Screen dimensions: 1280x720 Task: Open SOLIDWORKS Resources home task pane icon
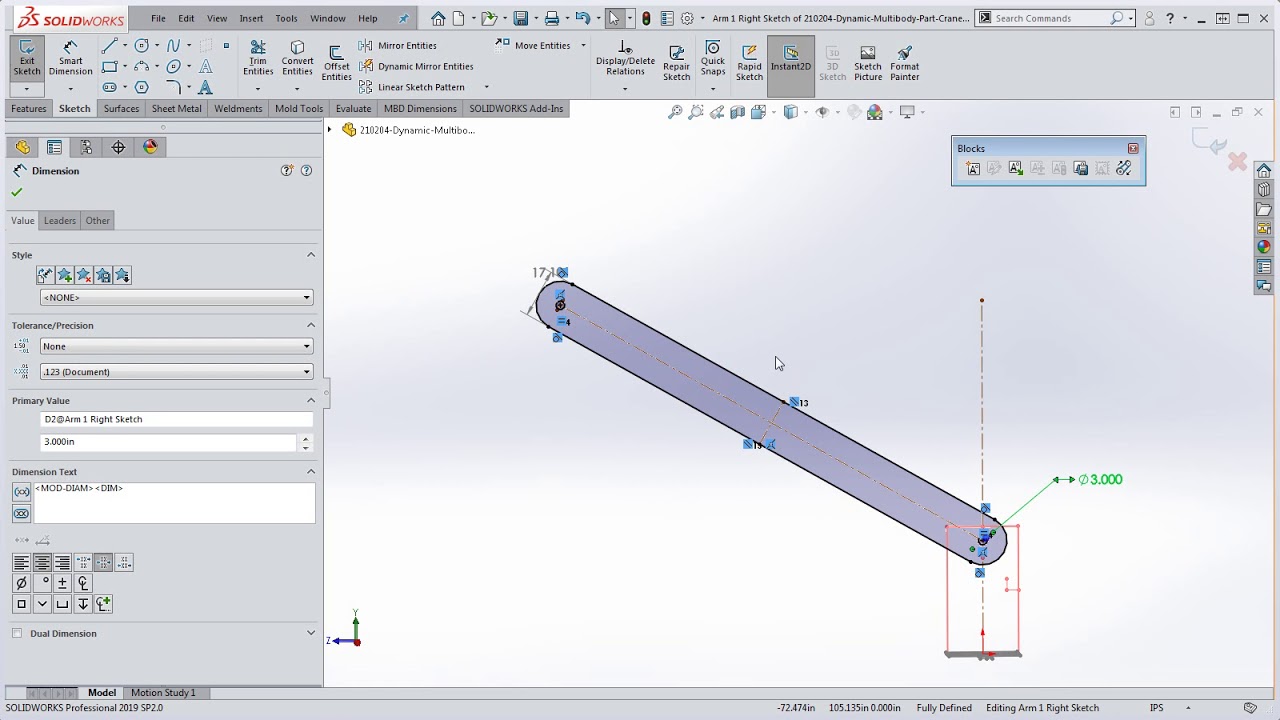[1264, 170]
